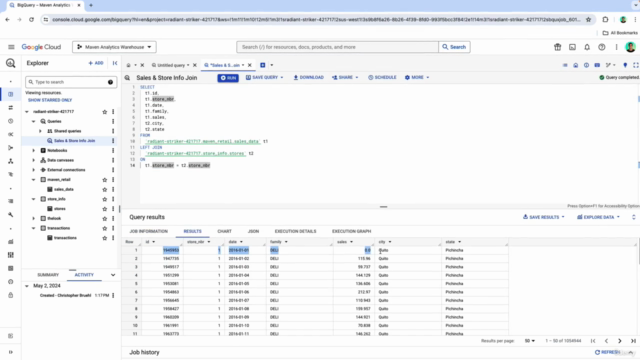Image resolution: width=640 pixels, height=360 pixels.
Task: Click DOWNLOAD in query toolbar
Action: pyautogui.click(x=309, y=78)
